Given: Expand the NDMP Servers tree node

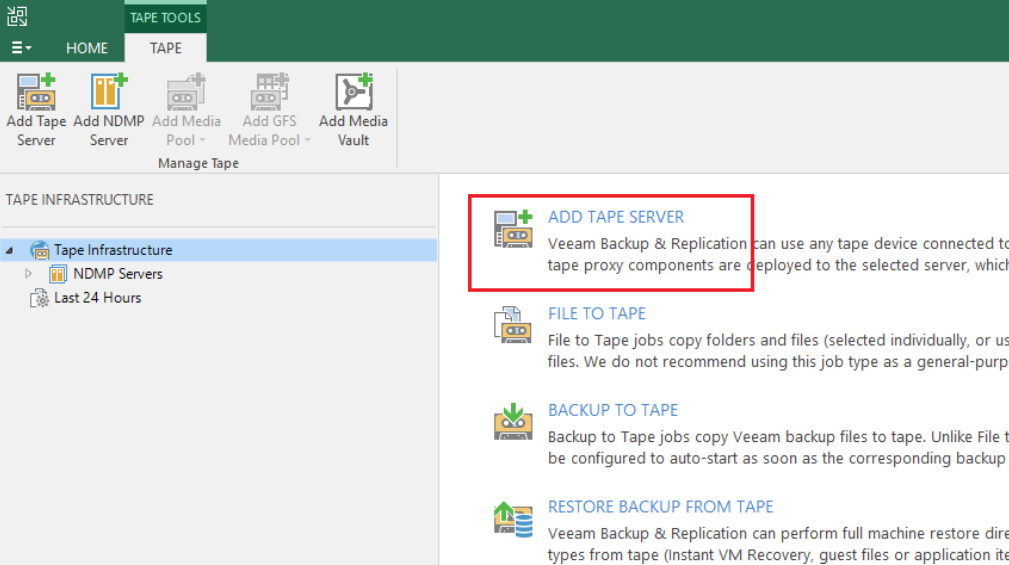Looking at the screenshot, I should coord(28,273).
